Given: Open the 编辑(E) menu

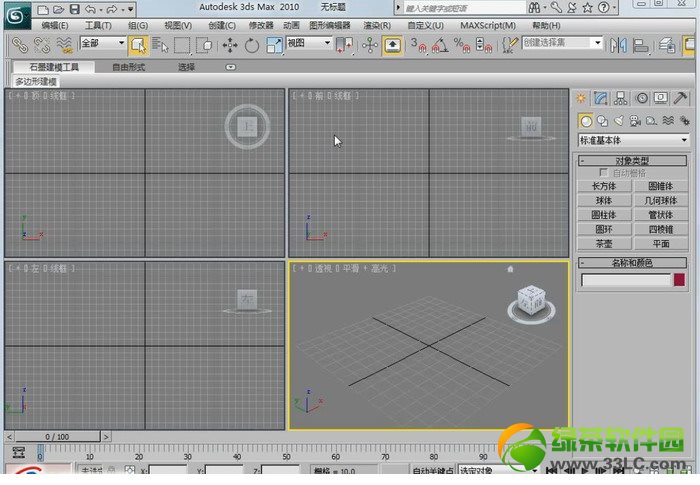Looking at the screenshot, I should click(55, 25).
